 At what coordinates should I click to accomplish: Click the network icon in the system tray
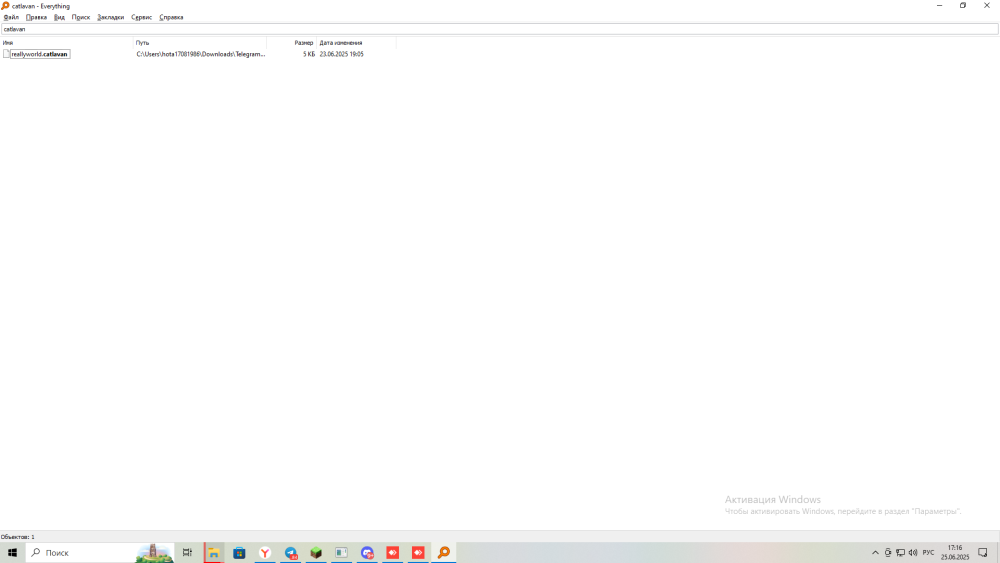[900, 553]
